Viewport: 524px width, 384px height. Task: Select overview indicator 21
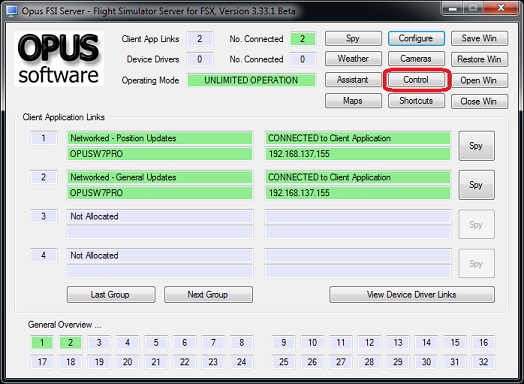(x=156, y=362)
